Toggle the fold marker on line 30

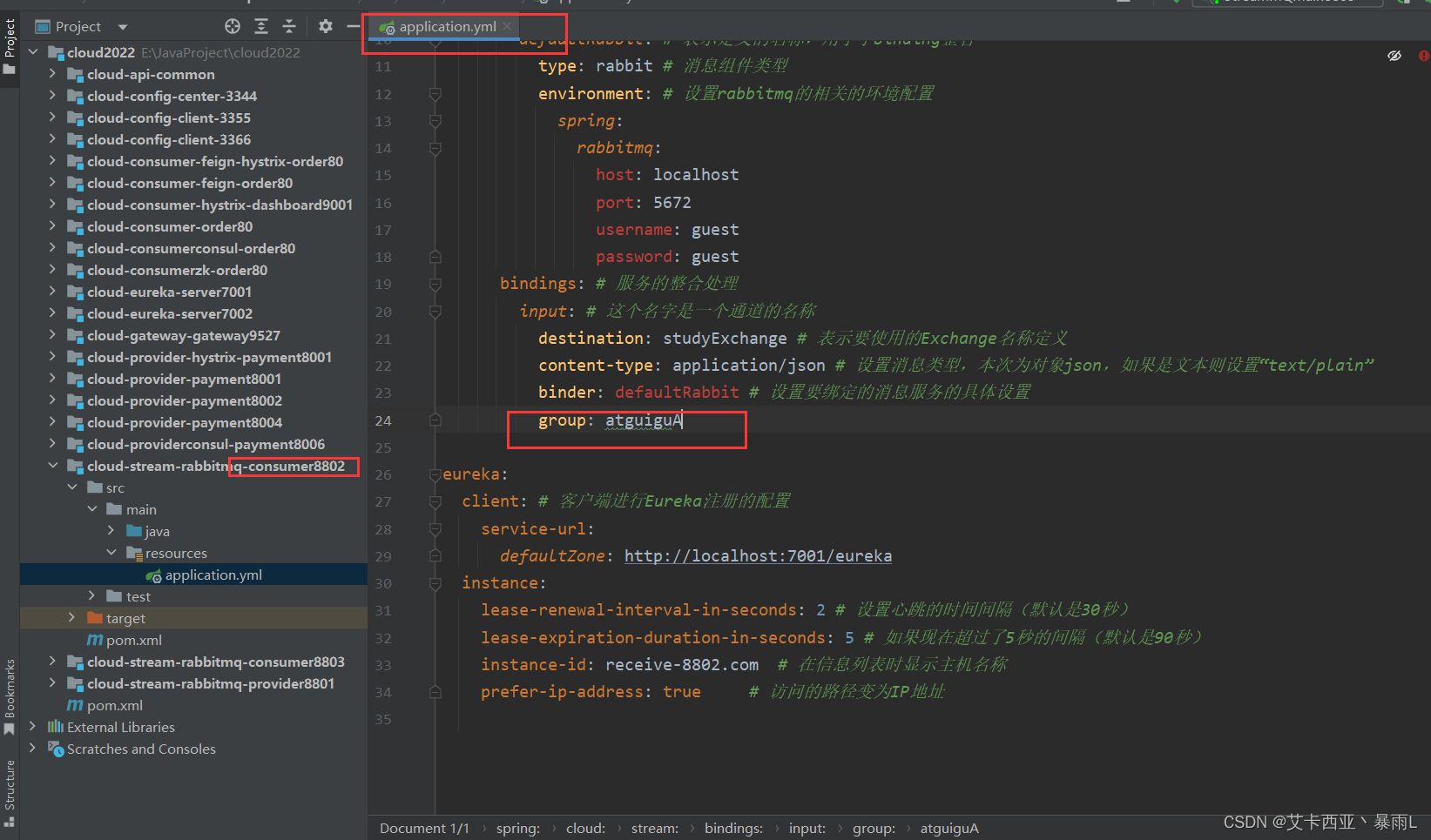(435, 583)
